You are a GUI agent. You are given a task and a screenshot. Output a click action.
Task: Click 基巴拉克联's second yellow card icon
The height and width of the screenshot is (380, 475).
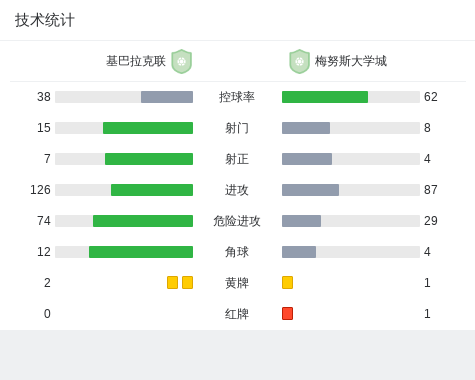(x=187, y=282)
